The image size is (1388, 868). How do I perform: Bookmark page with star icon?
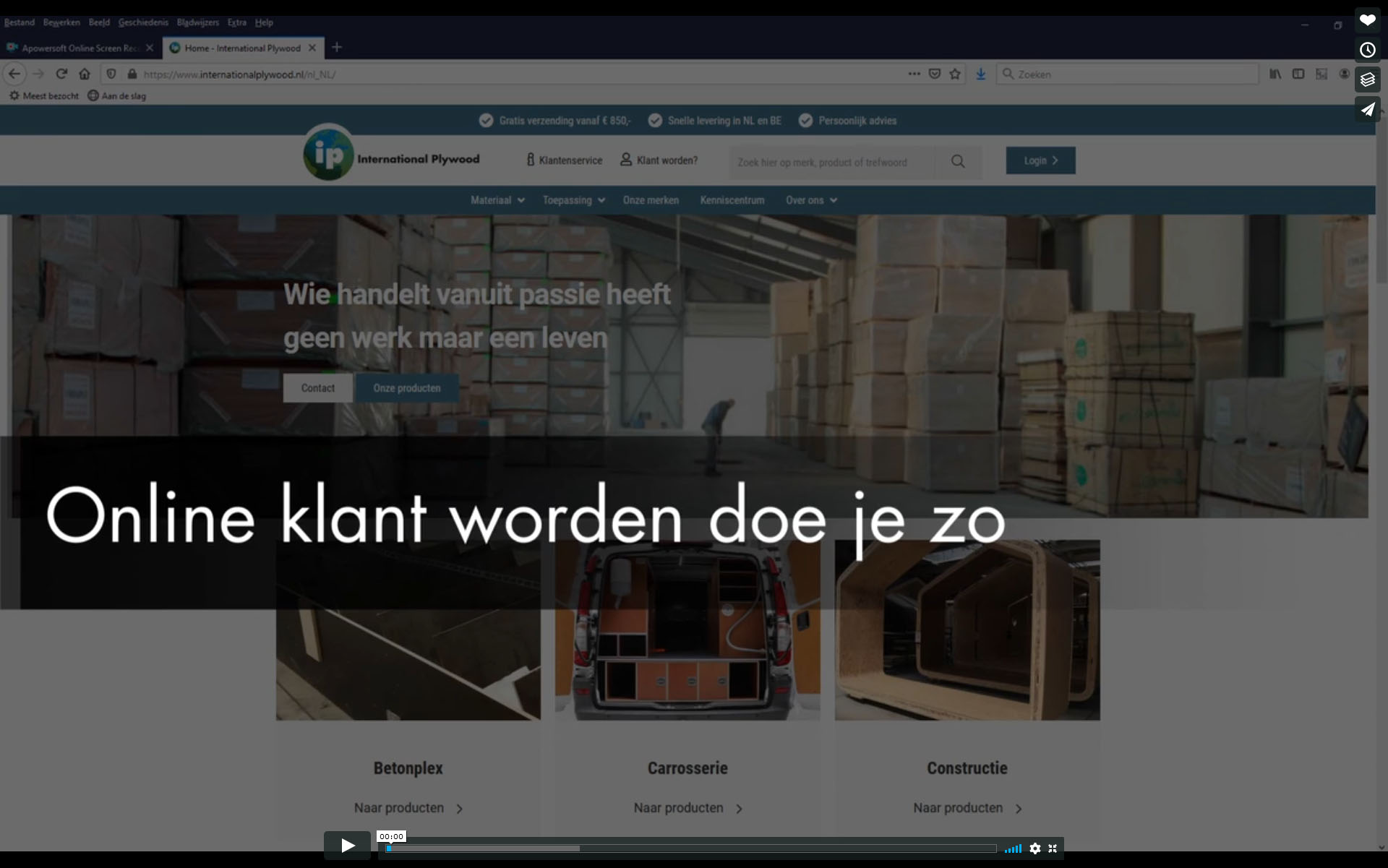click(x=955, y=74)
